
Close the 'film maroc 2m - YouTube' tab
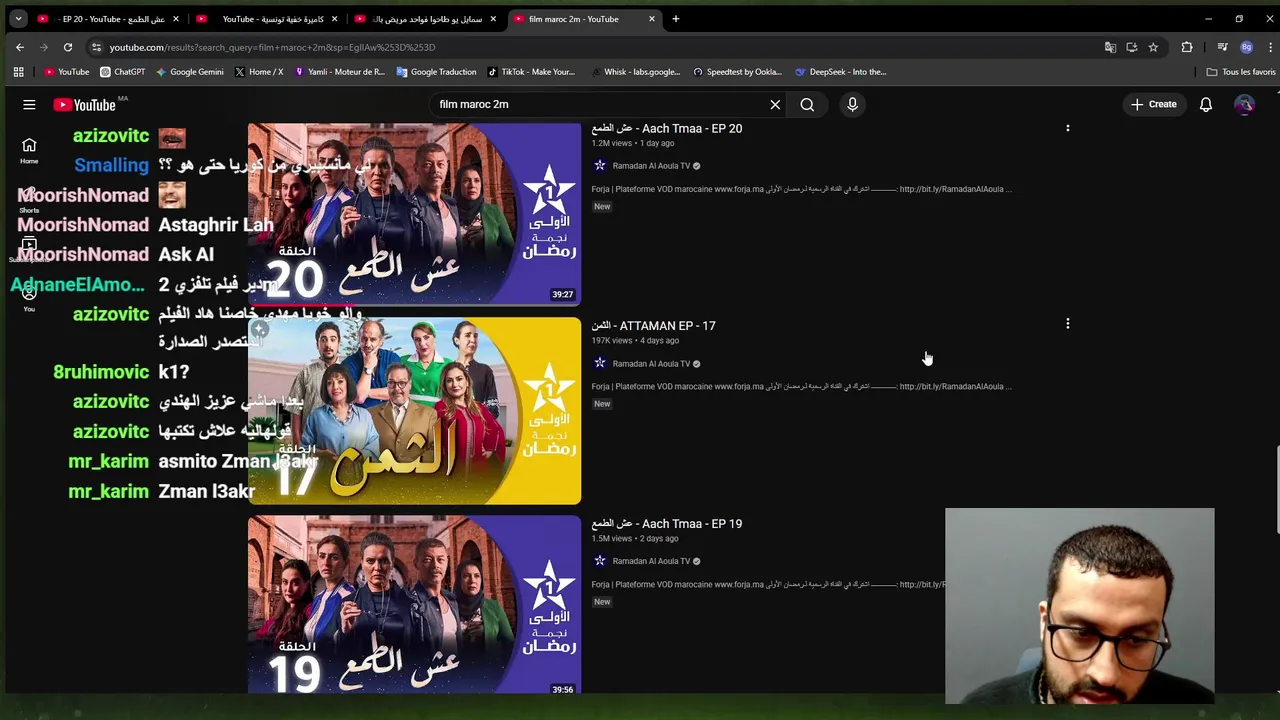click(x=652, y=19)
